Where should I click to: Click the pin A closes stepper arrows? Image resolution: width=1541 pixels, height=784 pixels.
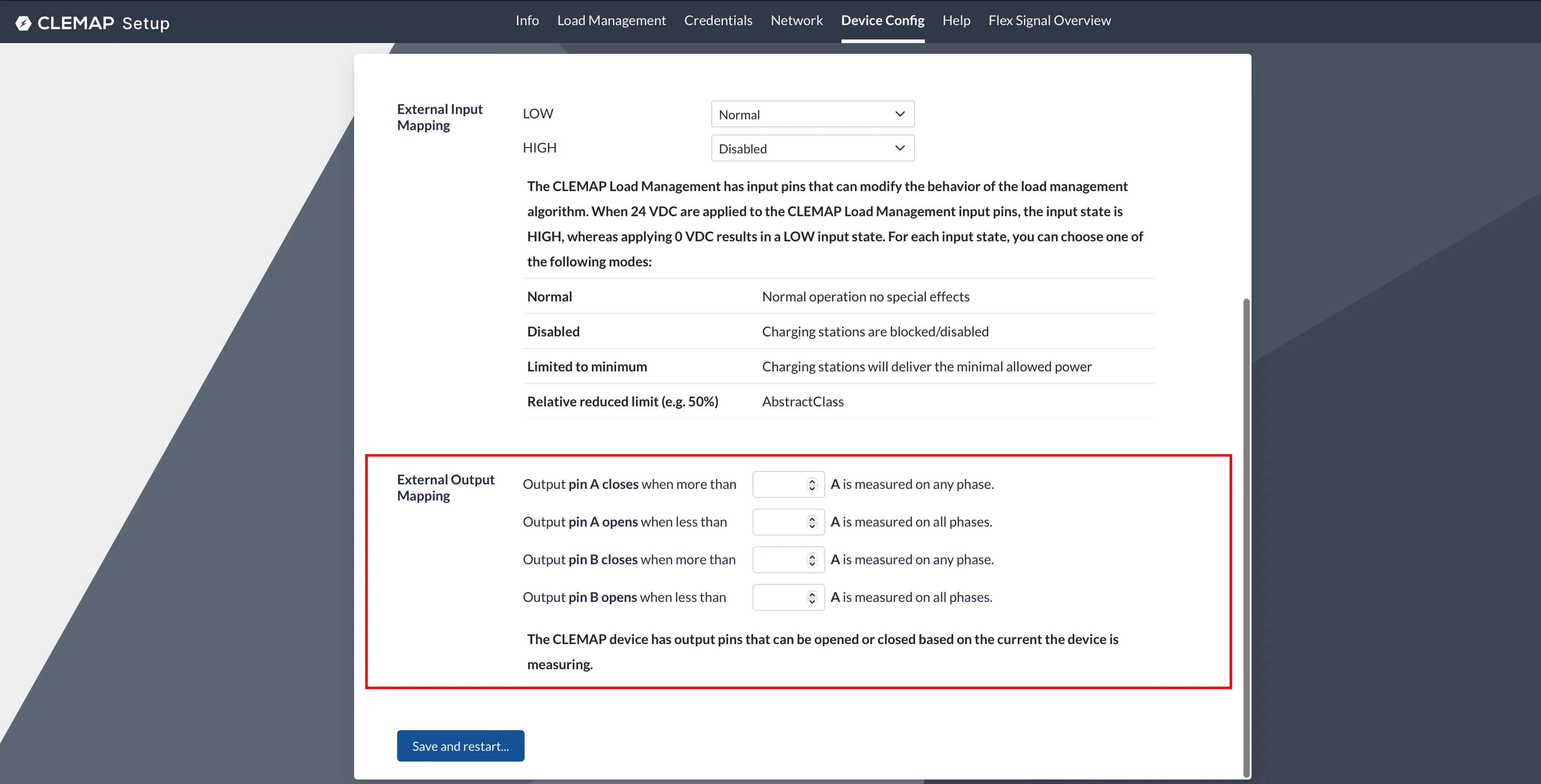point(812,484)
